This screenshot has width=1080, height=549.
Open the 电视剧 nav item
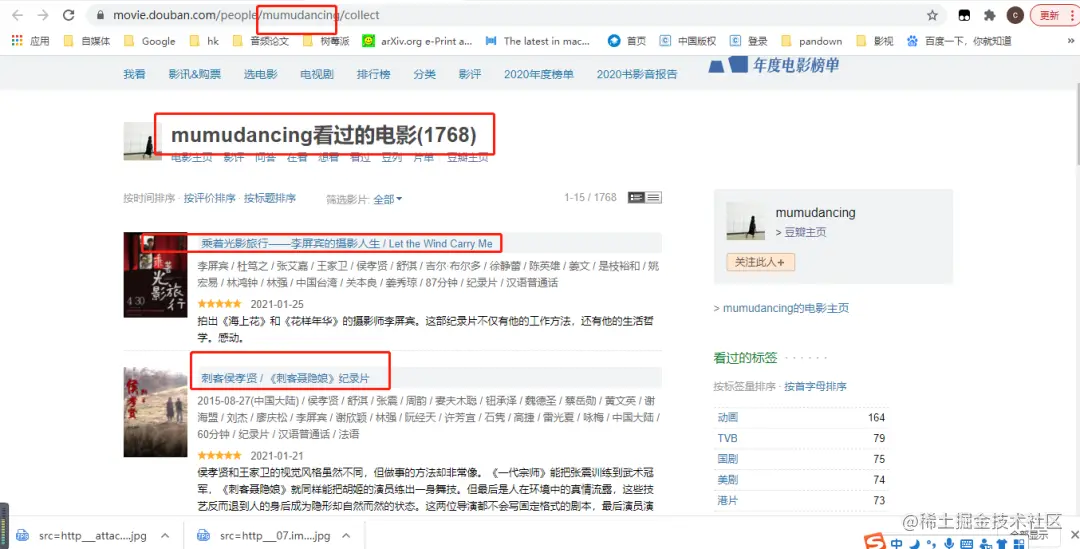(317, 74)
